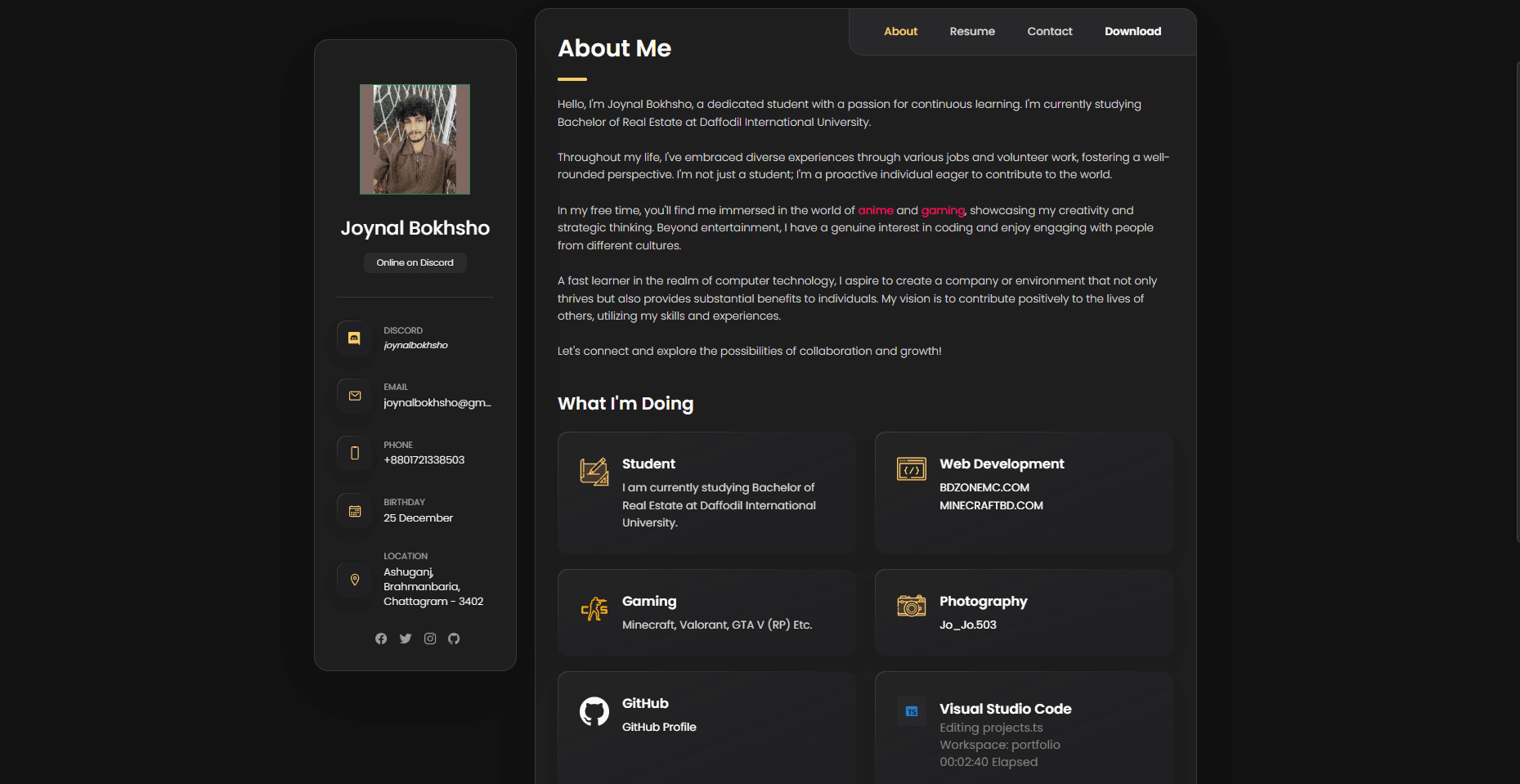1520x784 pixels.
Task: Click the GitHub icon under location
Action: tap(454, 638)
